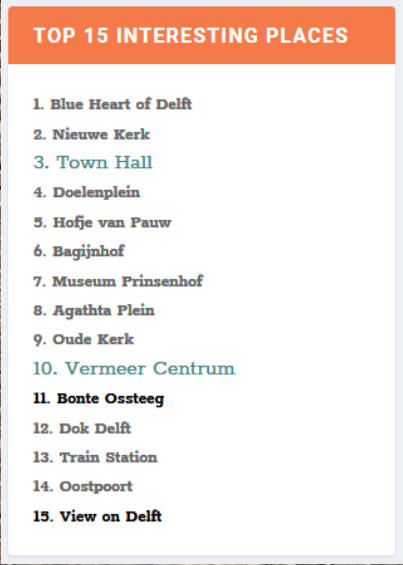Image resolution: width=403 pixels, height=565 pixels.
Task: Select Hofje van Pauw item
Action: coord(102,222)
